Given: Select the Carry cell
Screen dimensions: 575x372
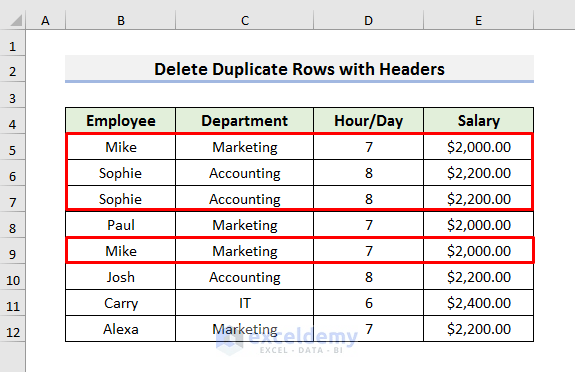Looking at the screenshot, I should [x=121, y=303].
